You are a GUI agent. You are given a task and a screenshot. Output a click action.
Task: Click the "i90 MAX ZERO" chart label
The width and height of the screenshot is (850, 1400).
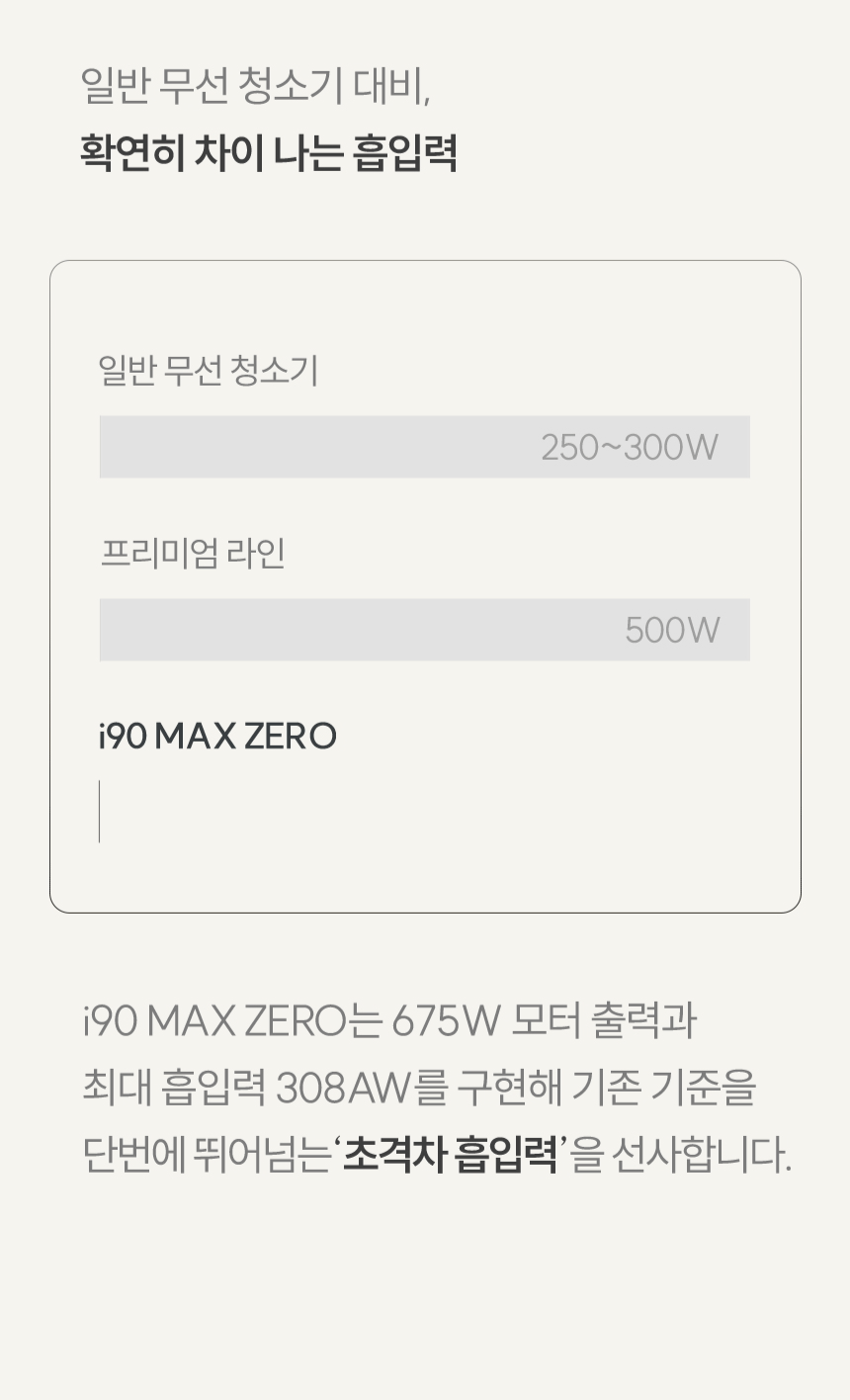(217, 737)
